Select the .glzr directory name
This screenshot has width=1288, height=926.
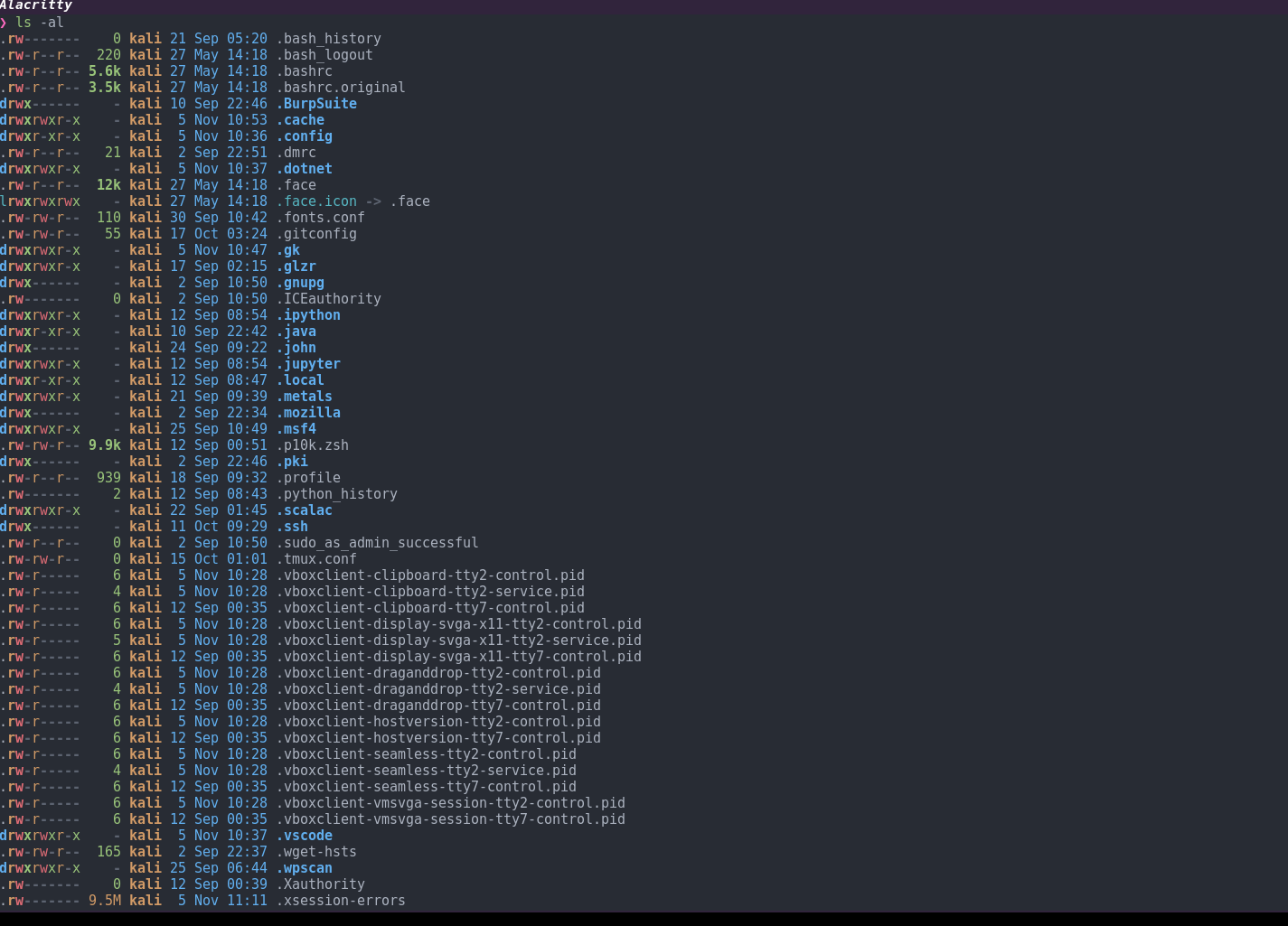click(296, 267)
